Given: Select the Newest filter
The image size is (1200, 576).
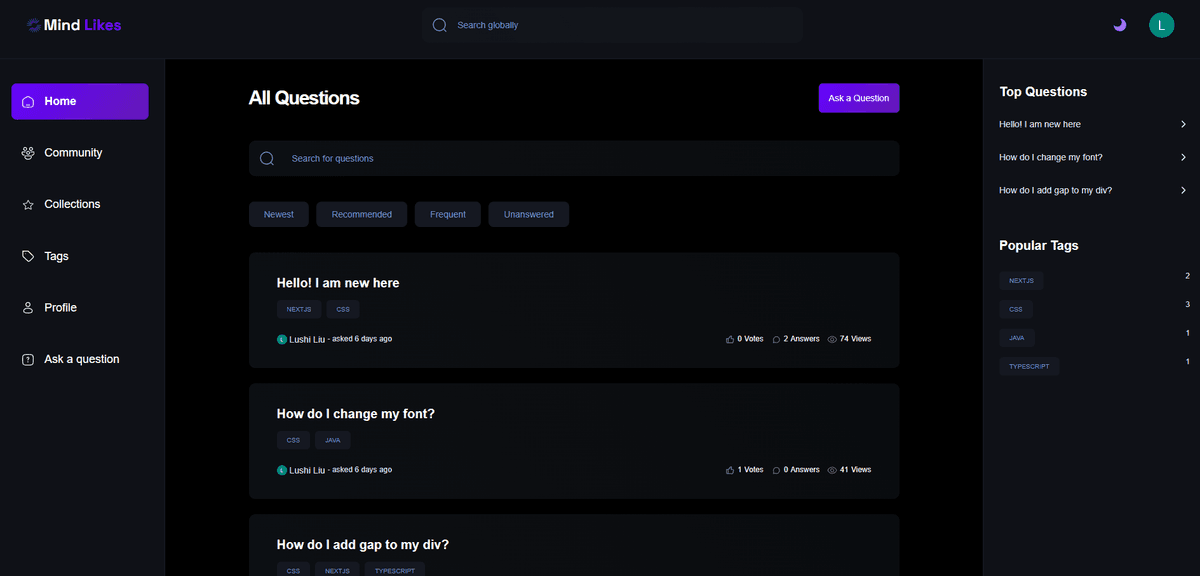Looking at the screenshot, I should 279,214.
